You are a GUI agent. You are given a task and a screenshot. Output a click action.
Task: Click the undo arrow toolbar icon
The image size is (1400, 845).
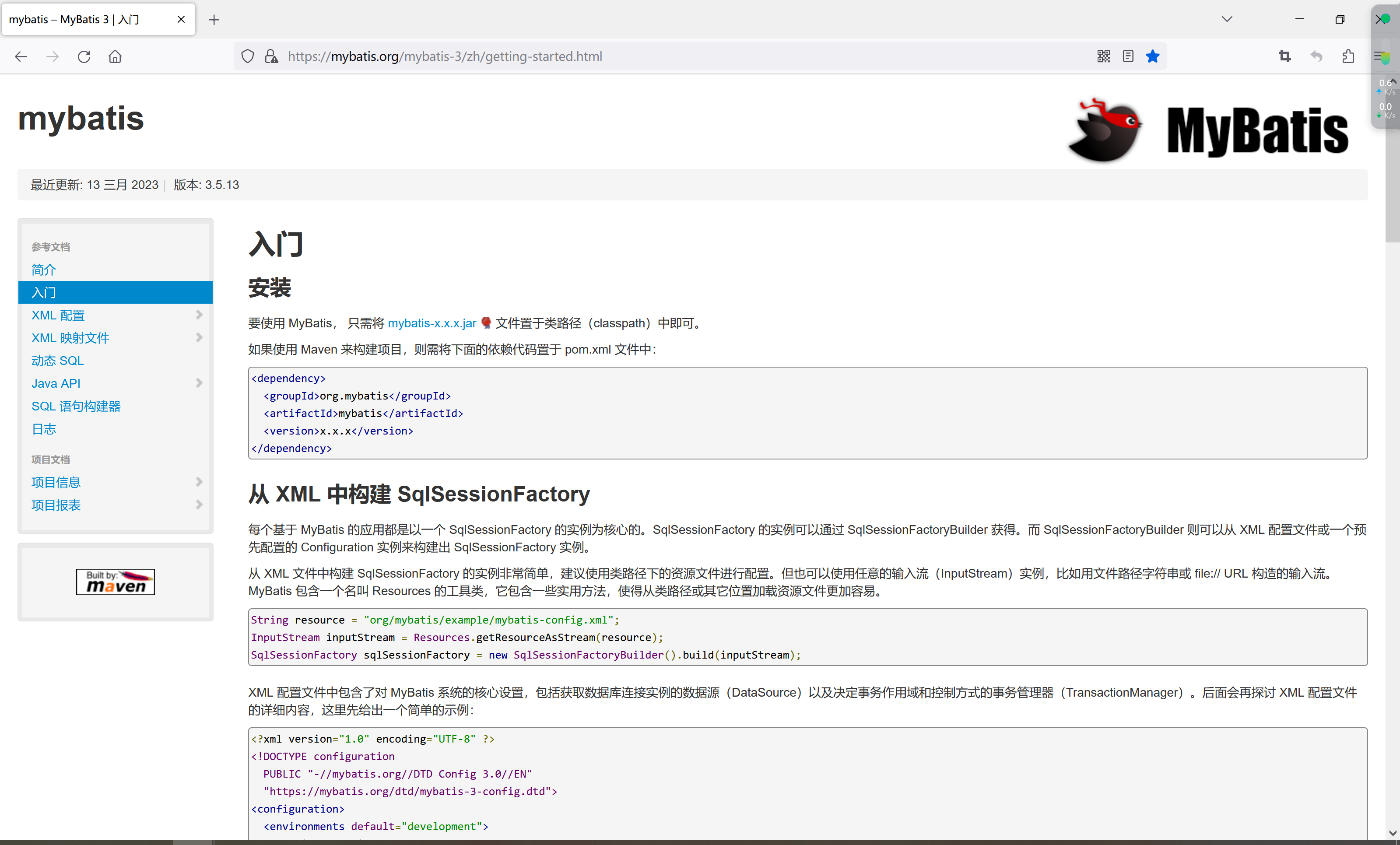(1316, 56)
